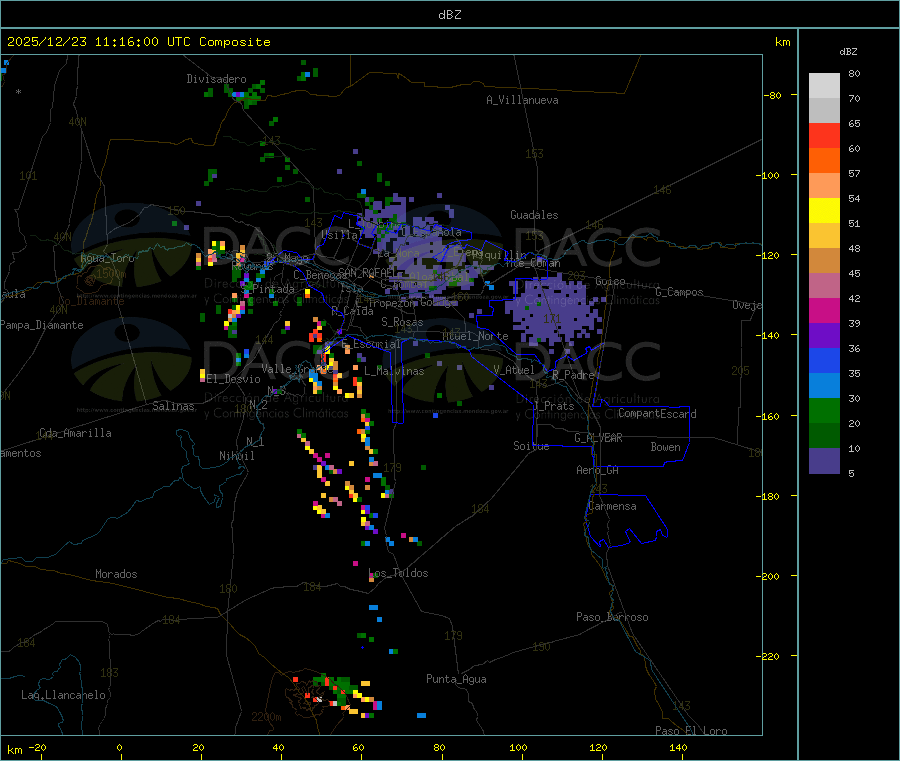Click the Carmensa blue boundary polygon

(626, 520)
